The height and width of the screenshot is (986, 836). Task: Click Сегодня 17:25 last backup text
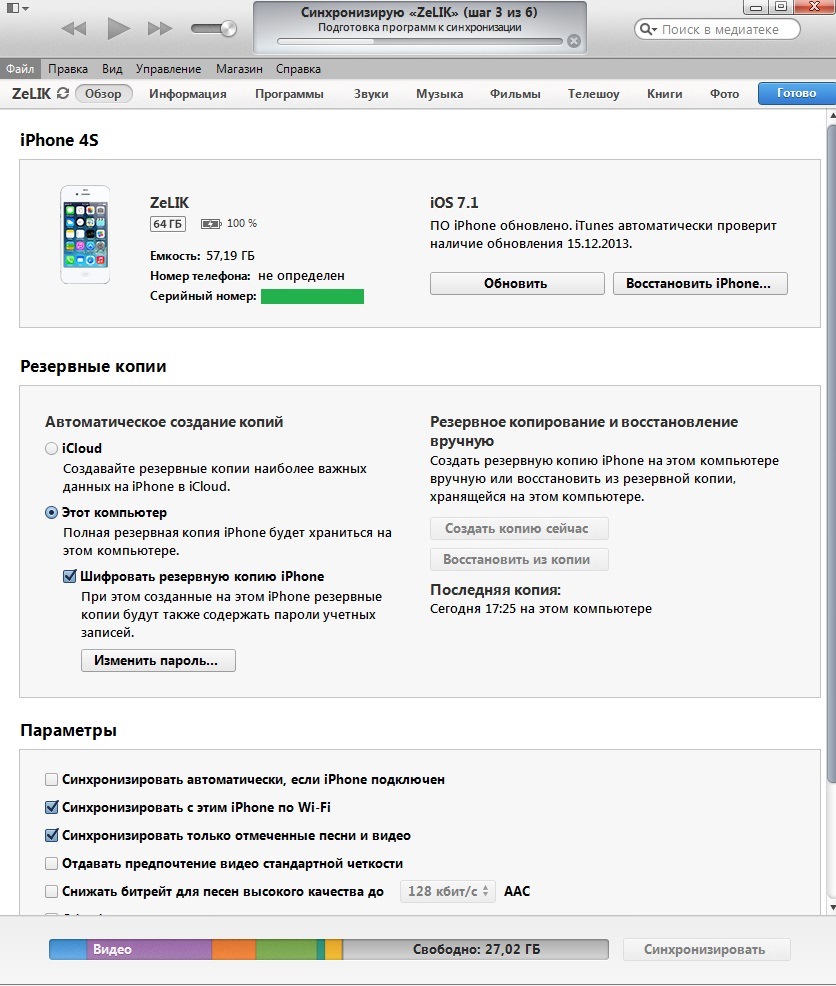coord(541,609)
